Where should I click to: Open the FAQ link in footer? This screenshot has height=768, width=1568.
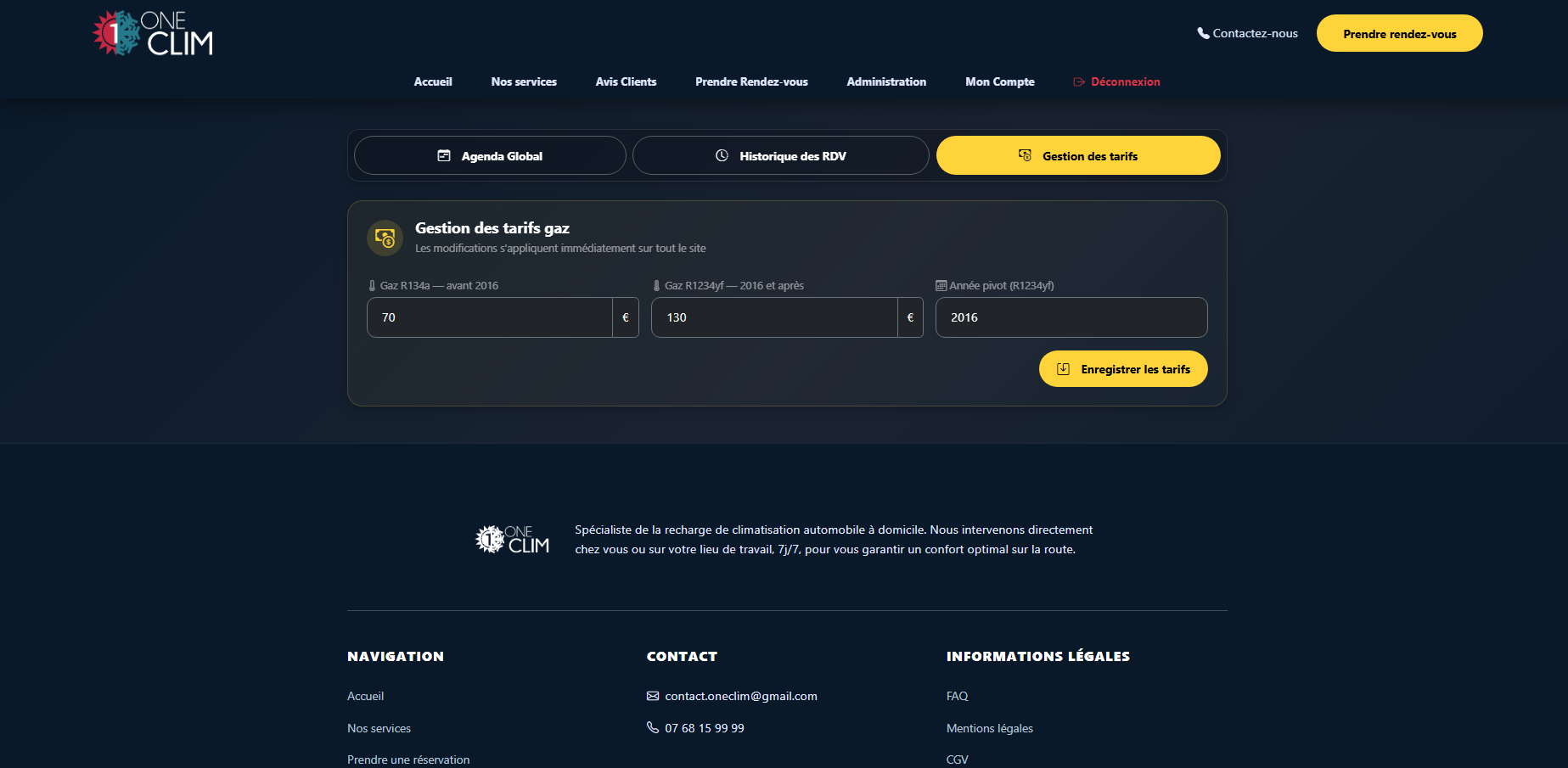pyautogui.click(x=957, y=696)
